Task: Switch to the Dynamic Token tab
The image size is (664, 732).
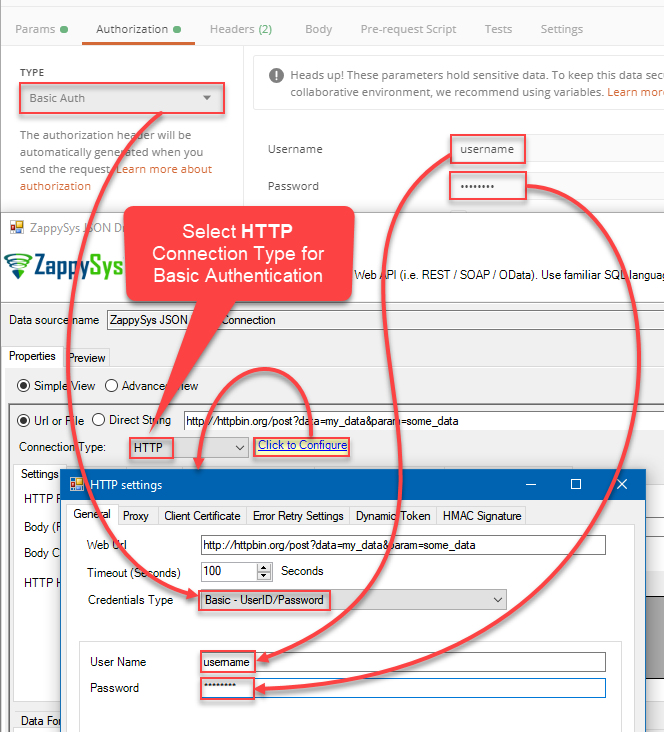Action: [394, 516]
